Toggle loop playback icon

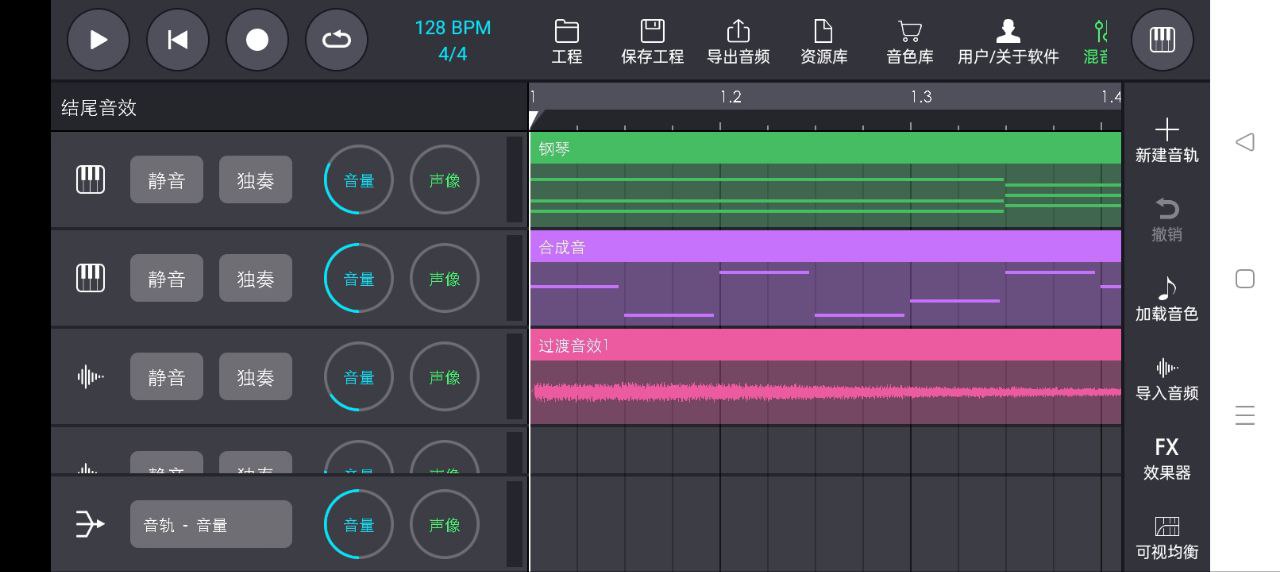click(336, 40)
